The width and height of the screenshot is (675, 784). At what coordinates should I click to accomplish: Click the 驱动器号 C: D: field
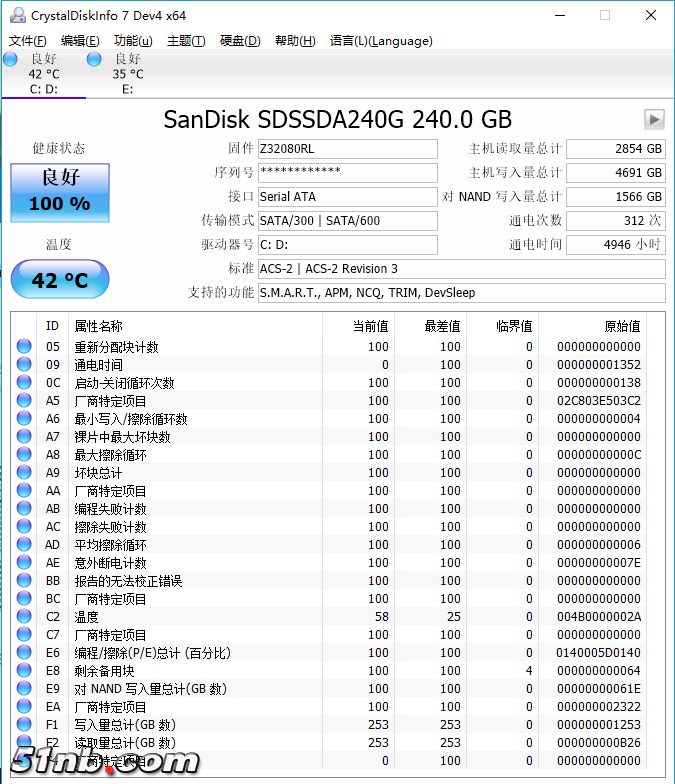(x=348, y=245)
